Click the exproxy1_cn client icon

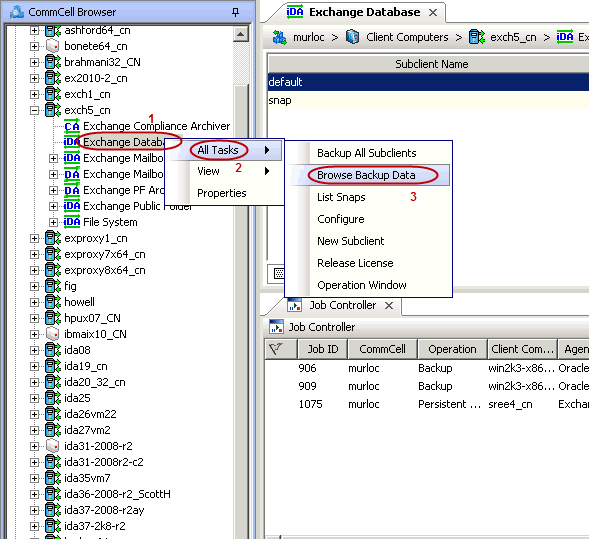tap(53, 238)
